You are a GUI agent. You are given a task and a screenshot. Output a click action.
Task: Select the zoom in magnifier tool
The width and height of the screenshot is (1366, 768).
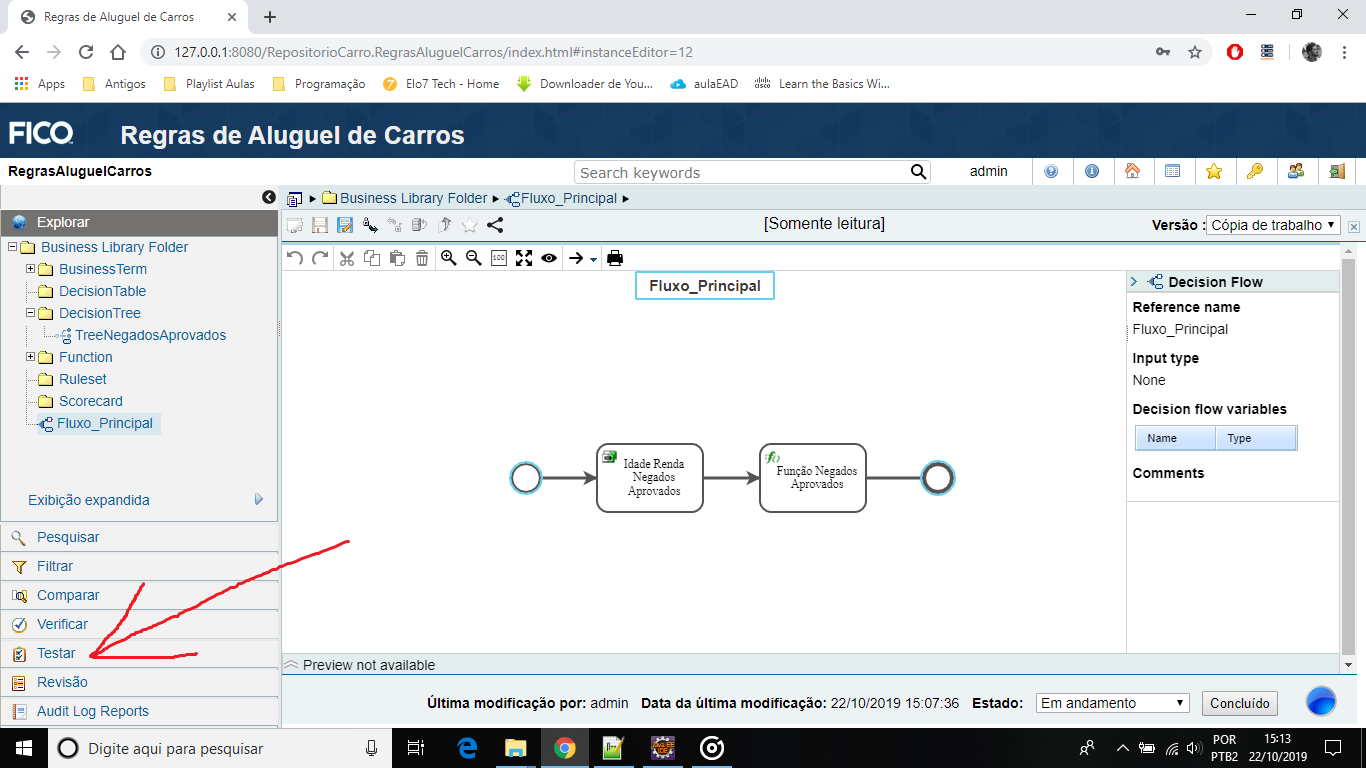[x=448, y=257]
